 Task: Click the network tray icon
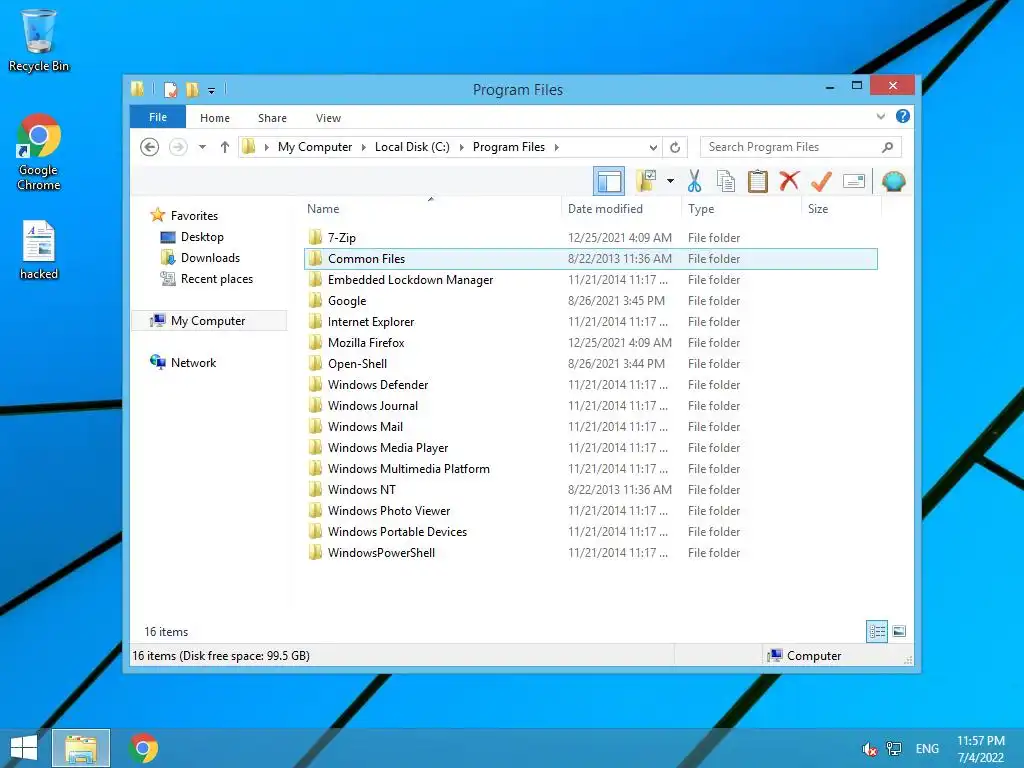coord(894,749)
